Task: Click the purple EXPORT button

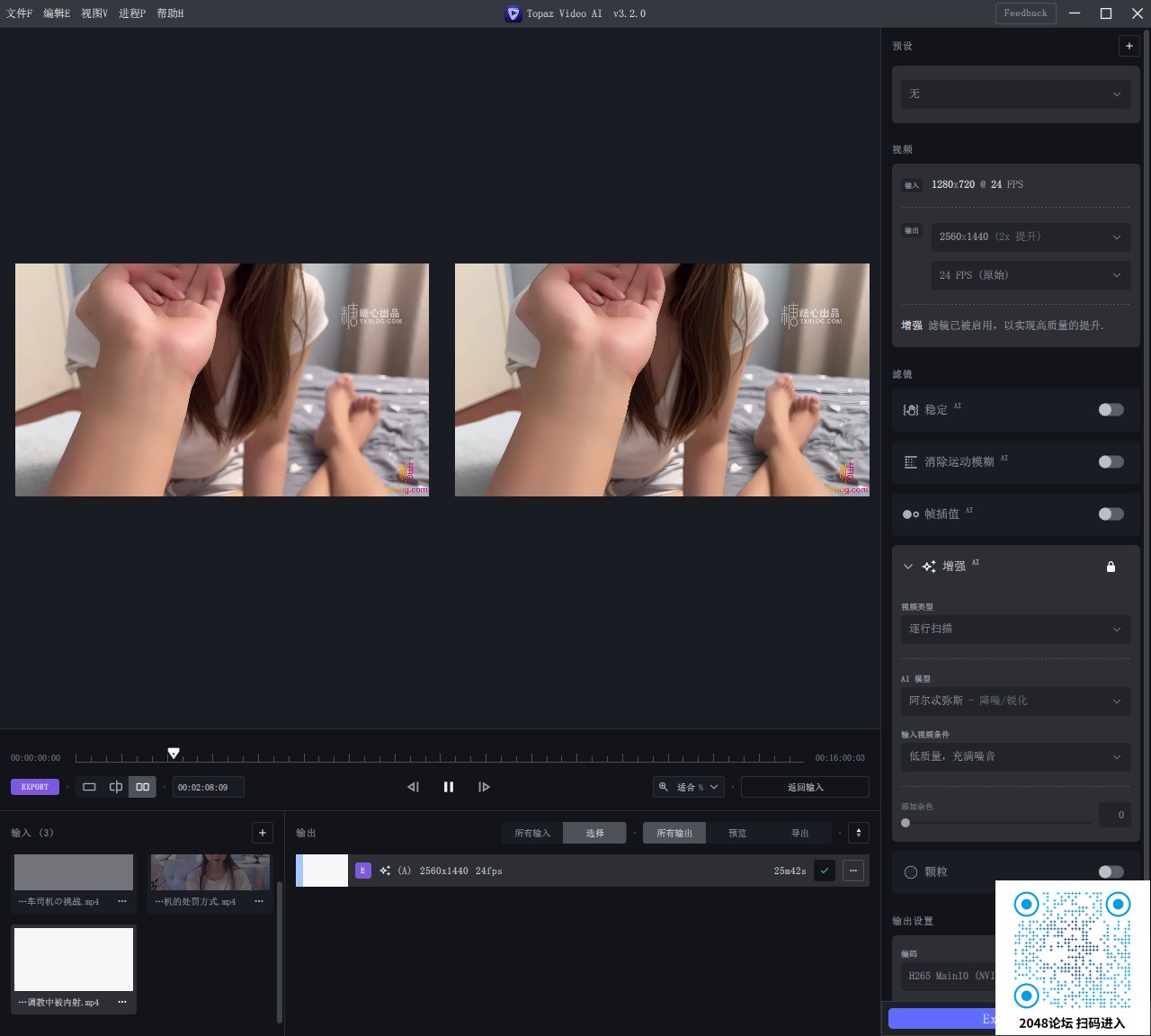Action: 35,787
